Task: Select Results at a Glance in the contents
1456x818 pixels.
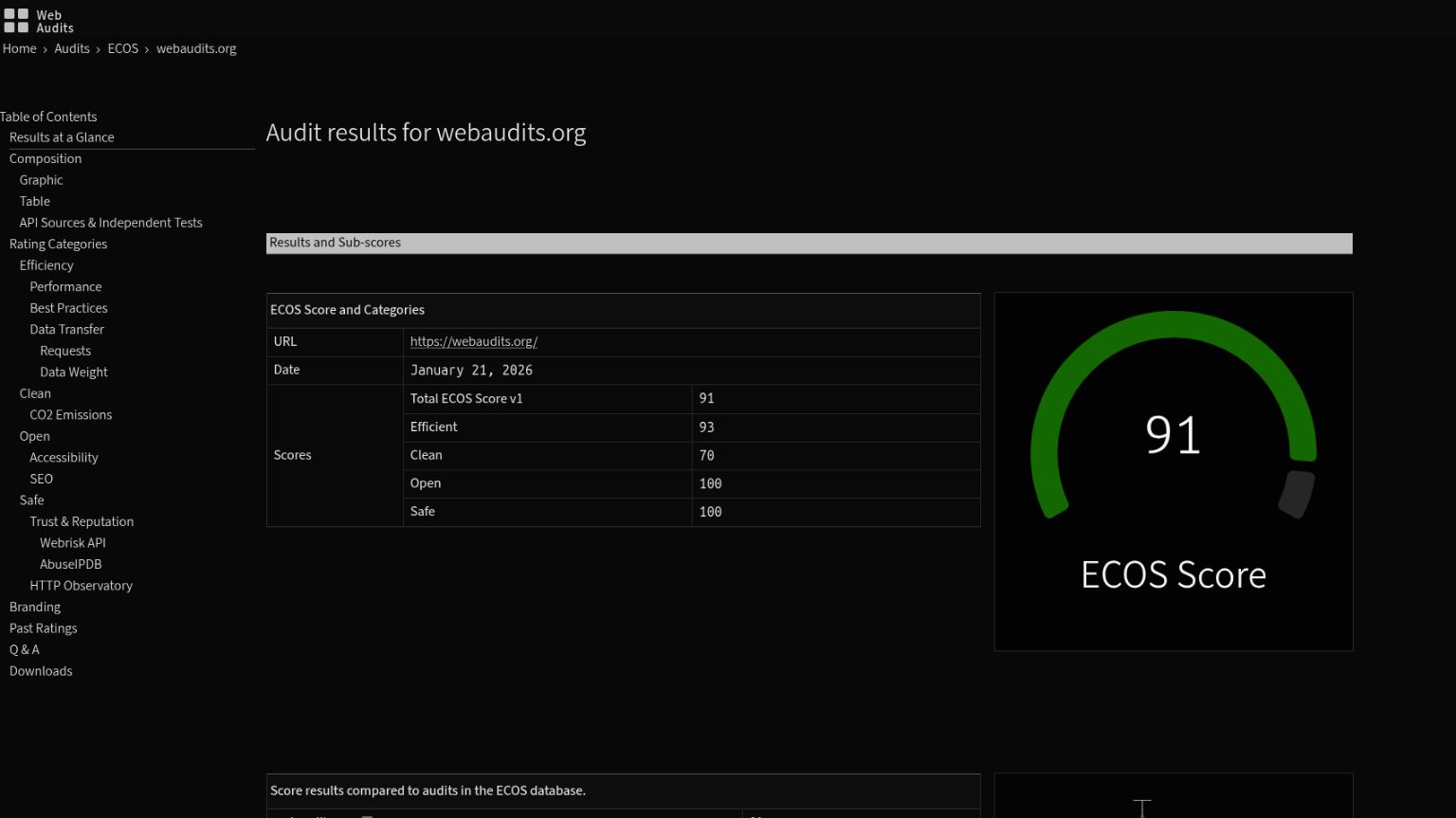Action: coord(62,136)
